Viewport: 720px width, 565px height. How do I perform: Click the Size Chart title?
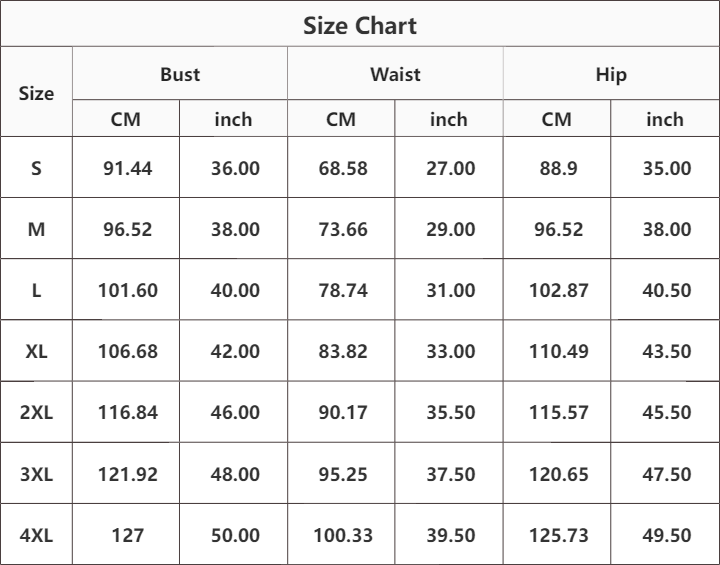360,26
